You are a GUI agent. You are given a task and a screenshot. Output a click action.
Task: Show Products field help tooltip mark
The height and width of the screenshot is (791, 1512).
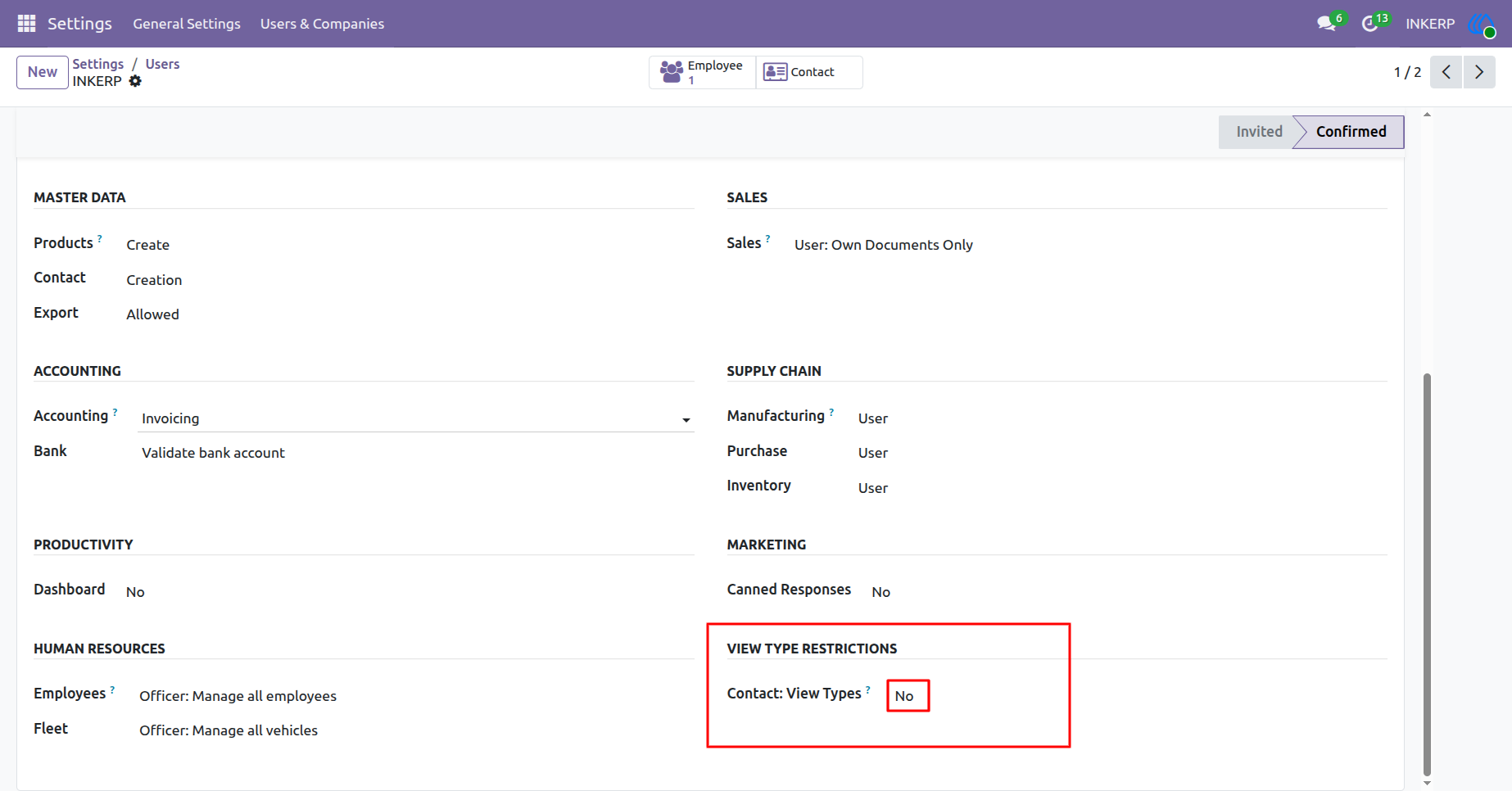(x=100, y=238)
